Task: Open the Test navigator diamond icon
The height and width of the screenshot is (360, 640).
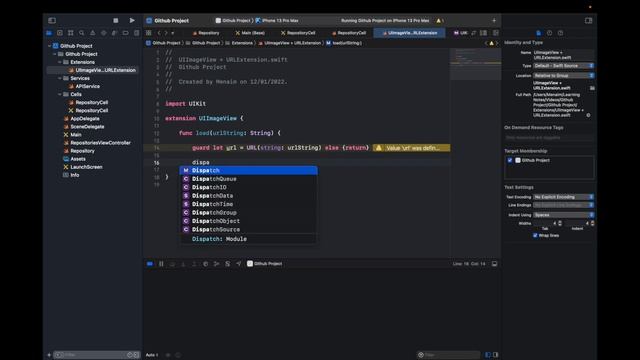Action: [x=104, y=33]
